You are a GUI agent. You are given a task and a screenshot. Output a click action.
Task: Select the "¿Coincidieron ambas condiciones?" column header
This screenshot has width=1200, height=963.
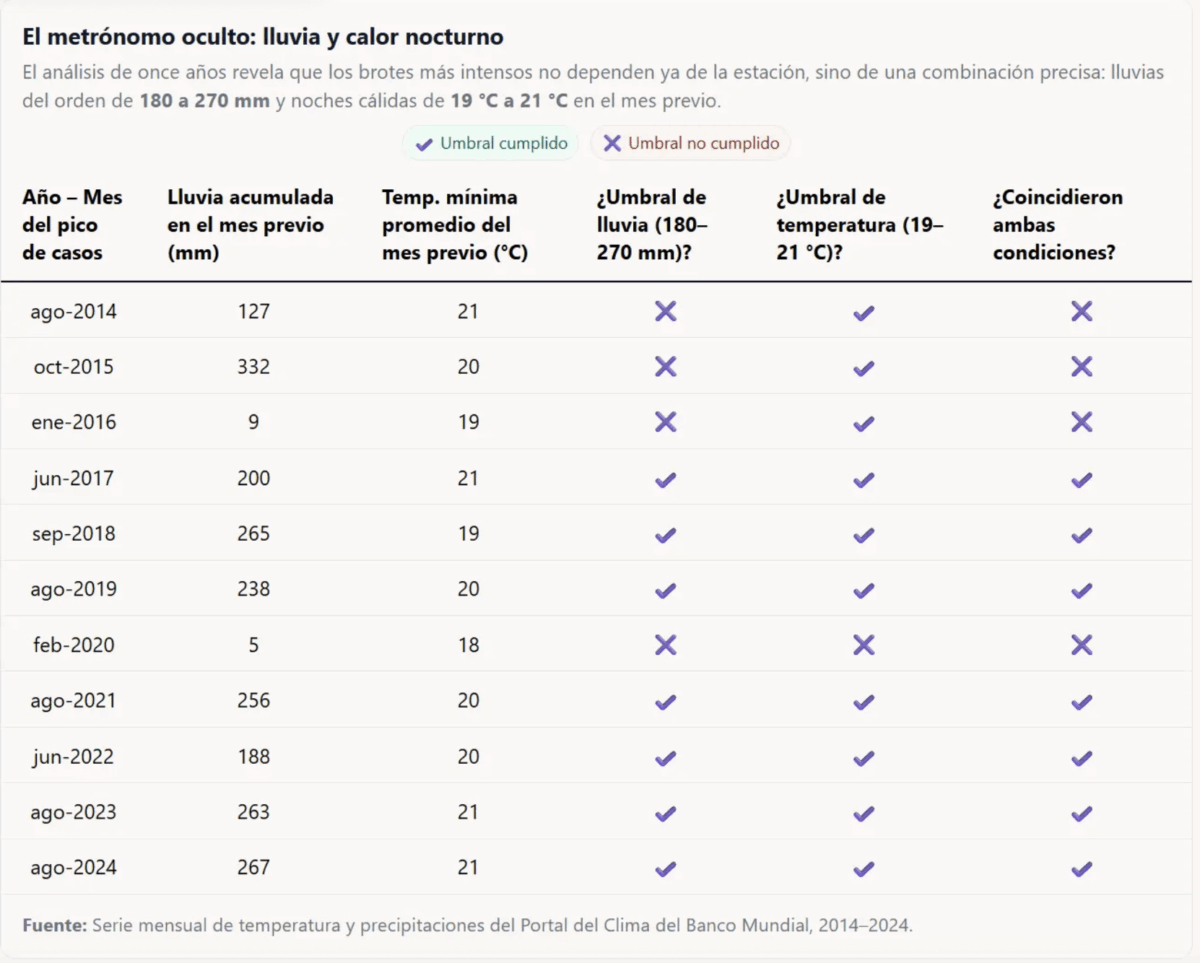(x=1057, y=225)
